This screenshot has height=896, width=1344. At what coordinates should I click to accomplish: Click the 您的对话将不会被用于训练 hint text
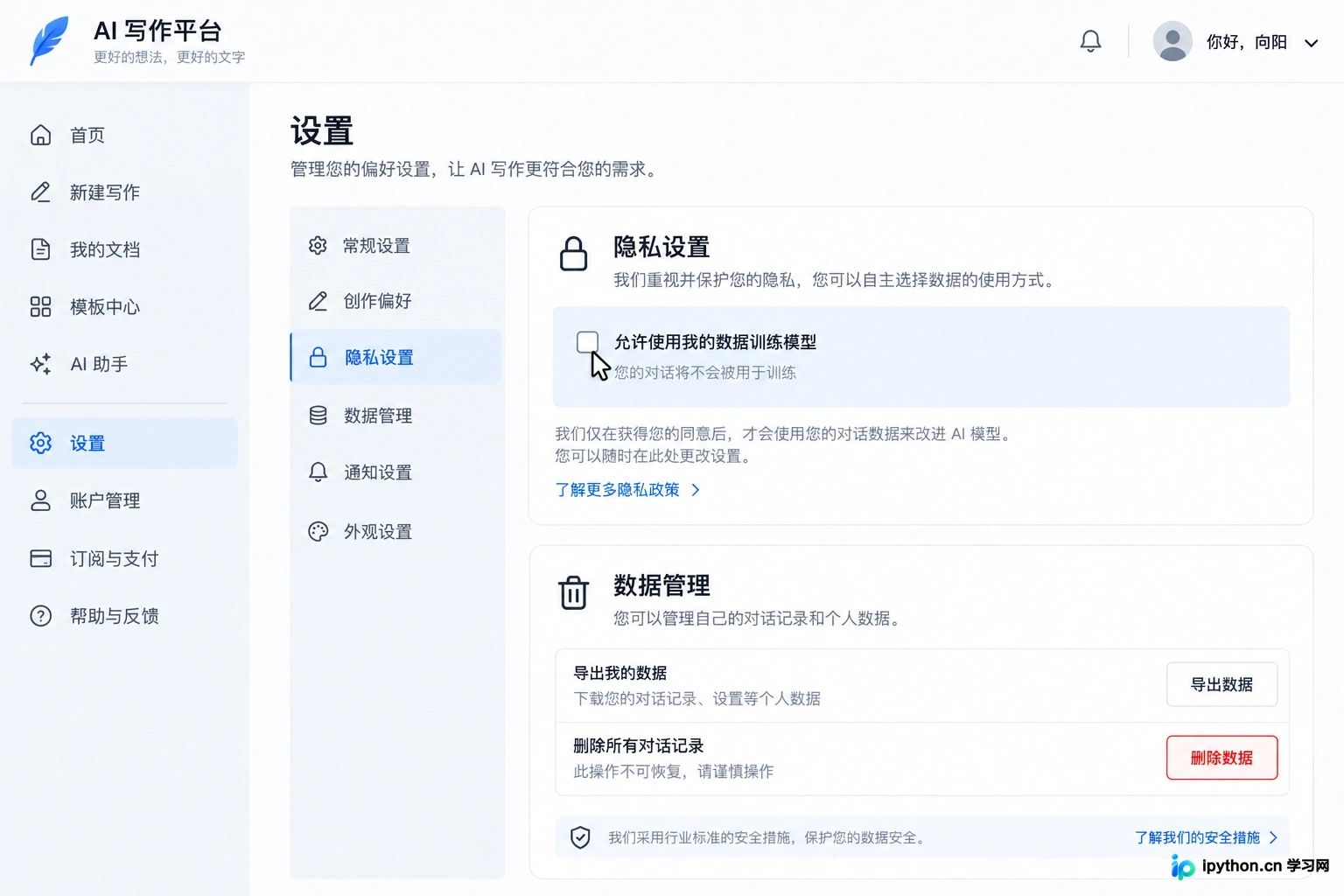tap(704, 372)
